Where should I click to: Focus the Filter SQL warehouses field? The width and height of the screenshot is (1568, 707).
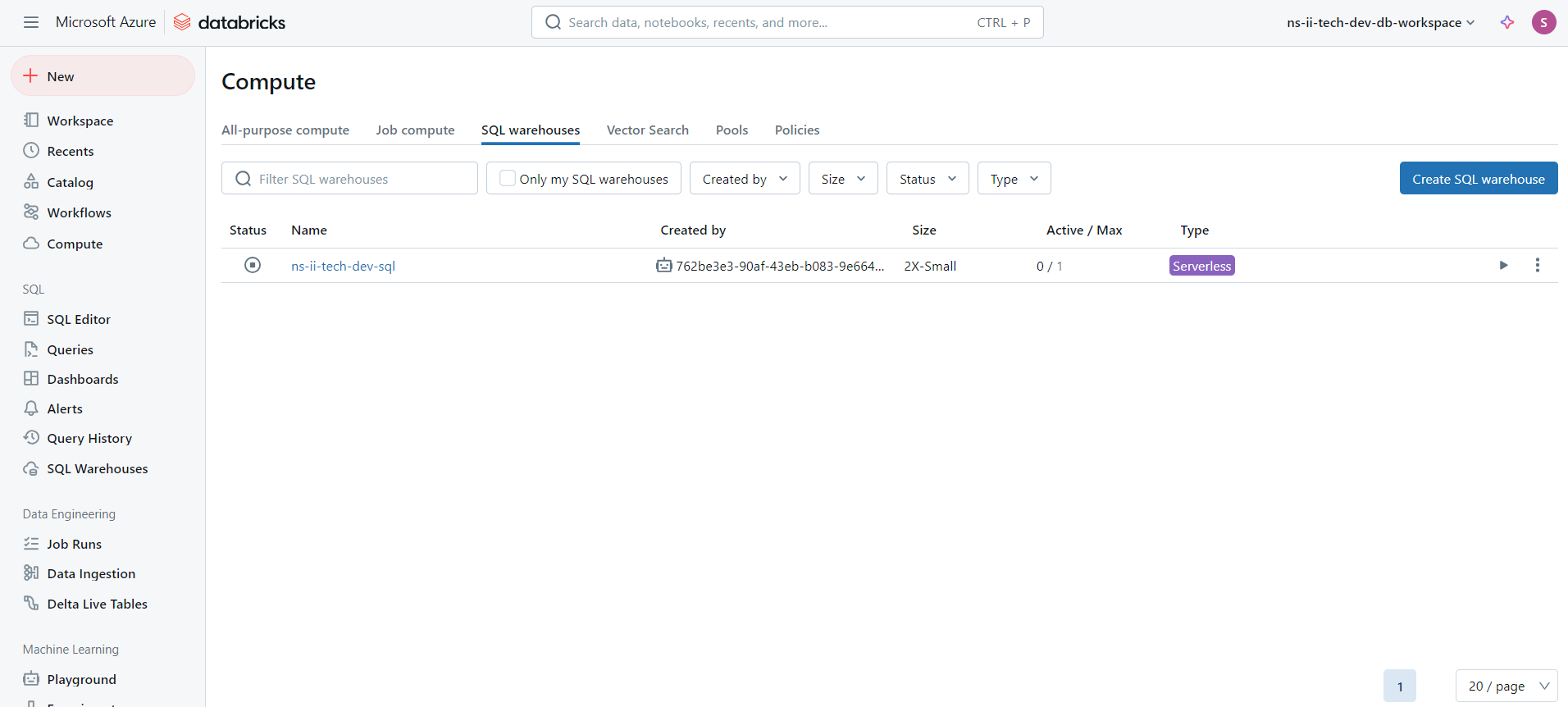tap(349, 178)
